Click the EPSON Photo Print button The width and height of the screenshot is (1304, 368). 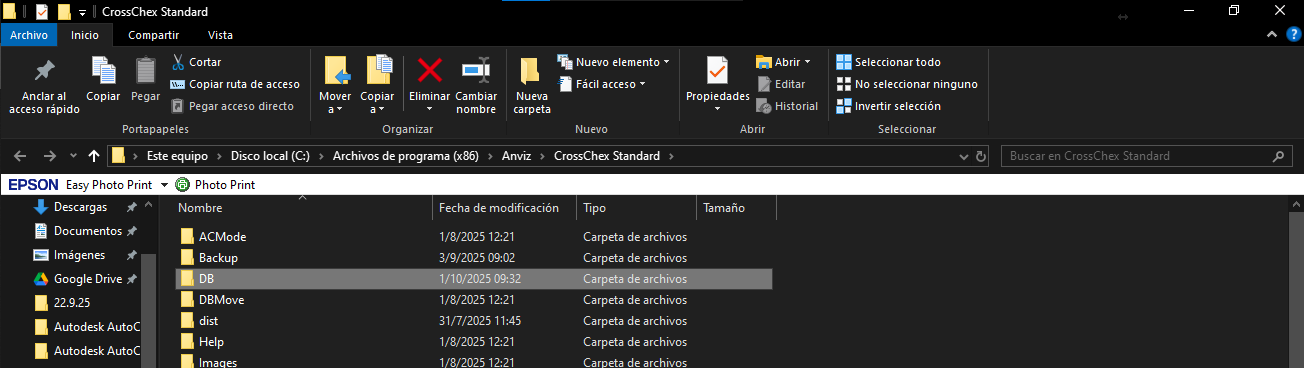point(215,185)
